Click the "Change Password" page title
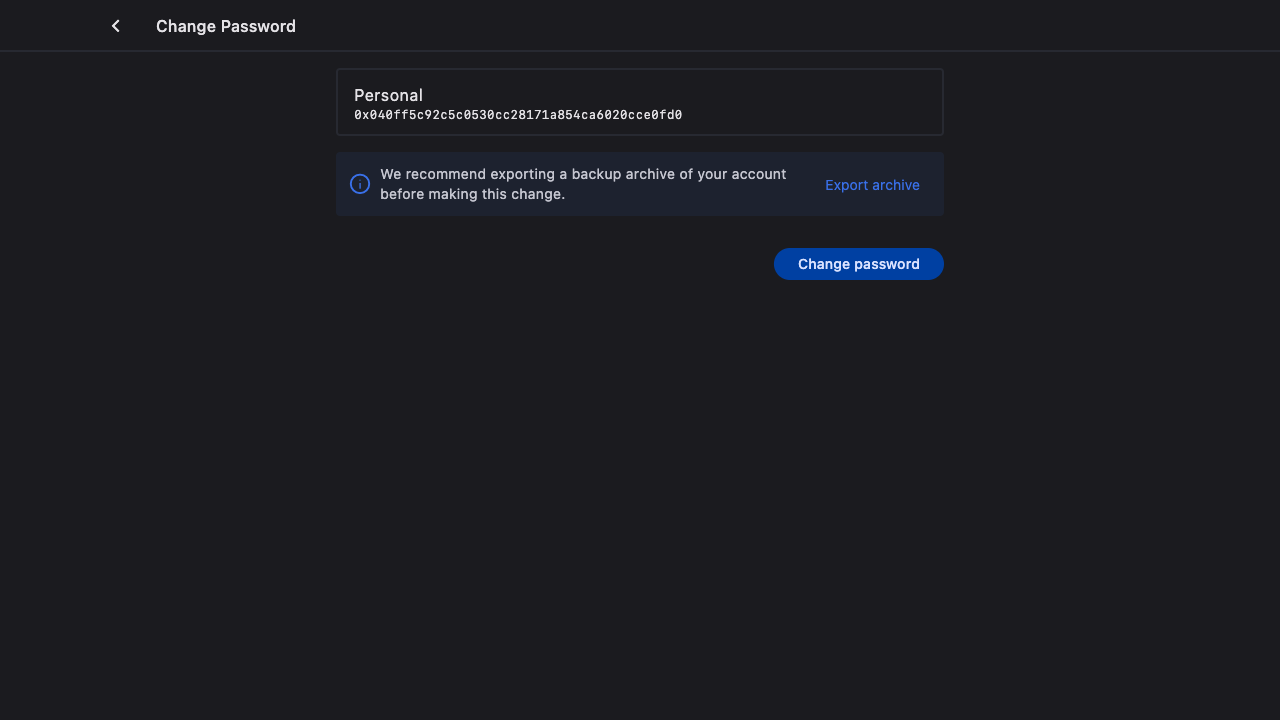 [x=225, y=26]
